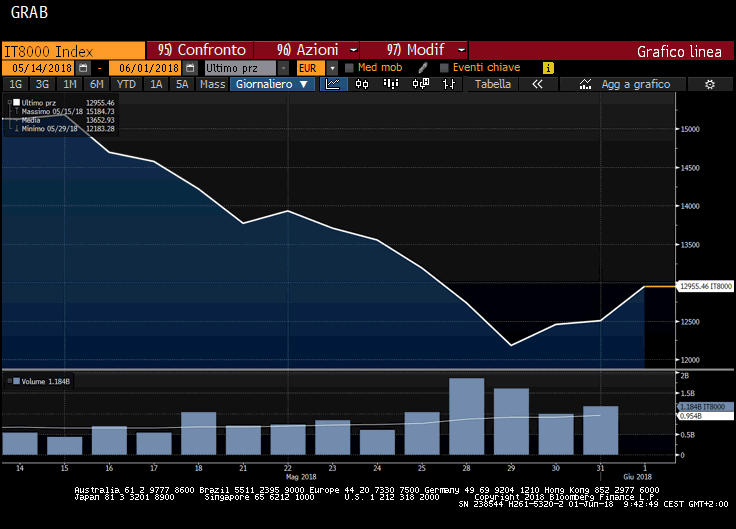Open calendar picker for end date 06/01/2018
The image size is (736, 529).
pyautogui.click(x=188, y=68)
